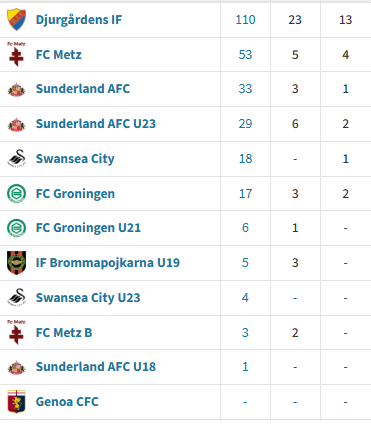Image resolution: width=371 pixels, height=426 pixels.
Task: Click the Swansea City swan crest
Action: coord(16,159)
